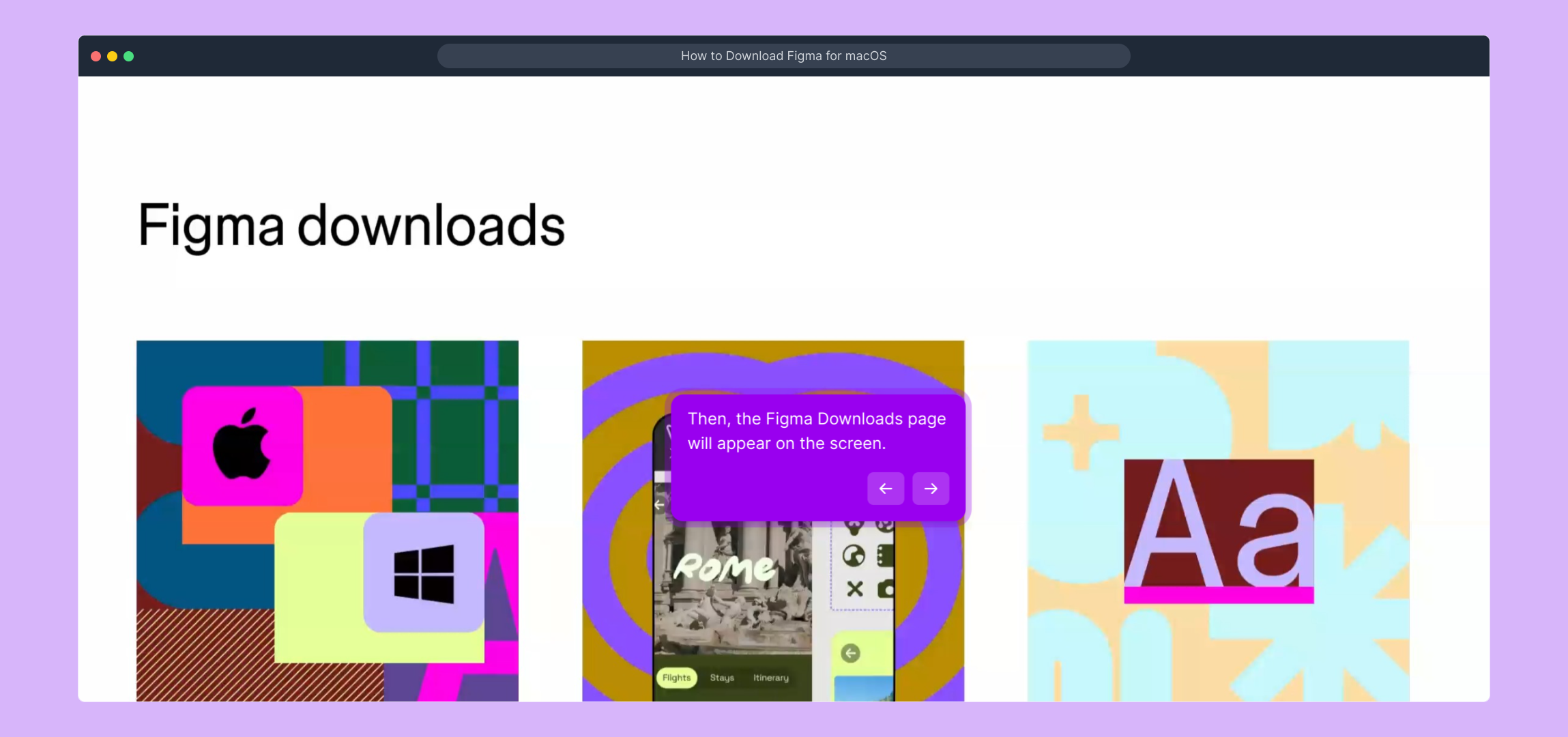This screenshot has width=1568, height=737.
Task: Click the next step arrow in the tooltip
Action: tap(931, 489)
